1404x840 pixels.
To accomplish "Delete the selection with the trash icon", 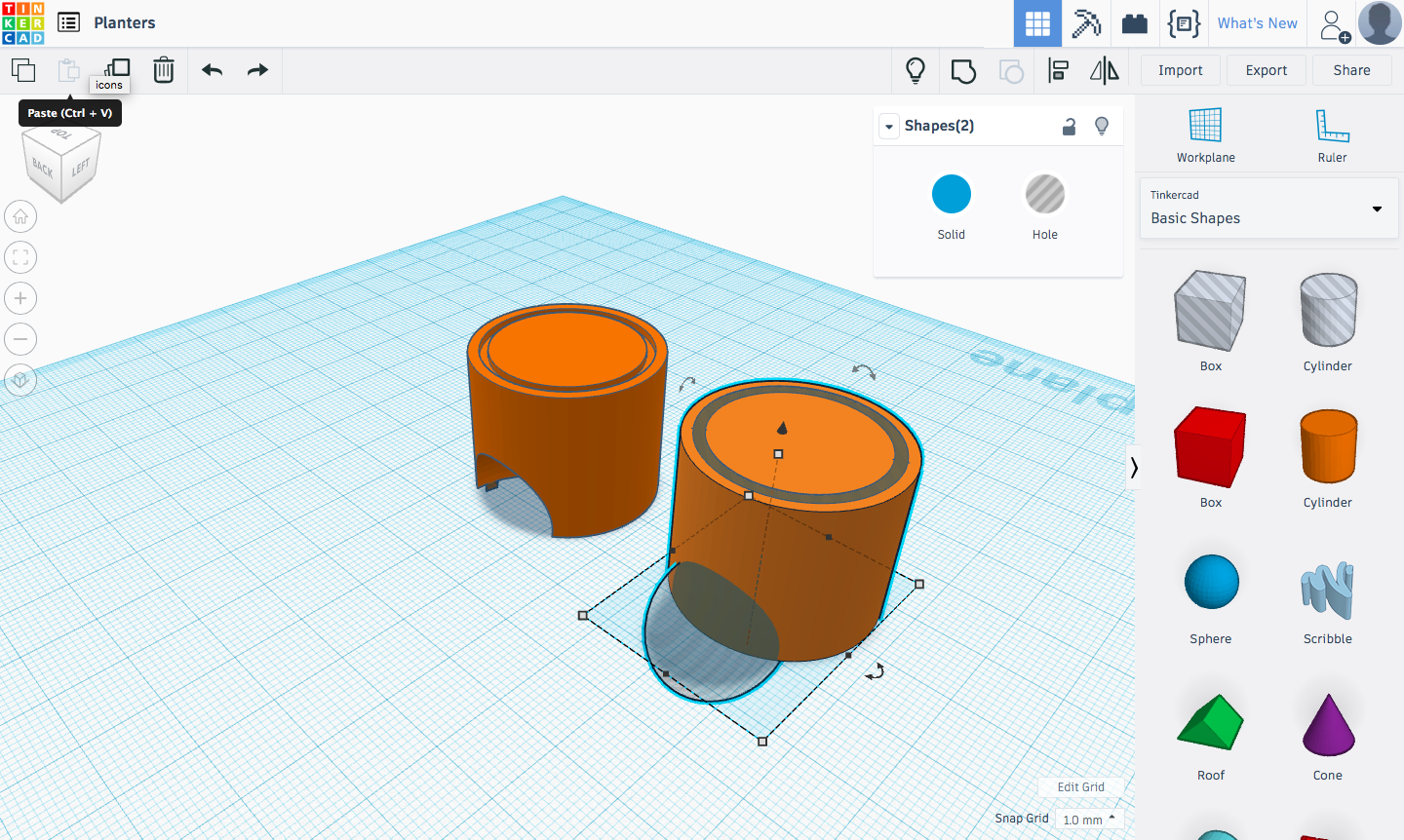I will [164, 70].
